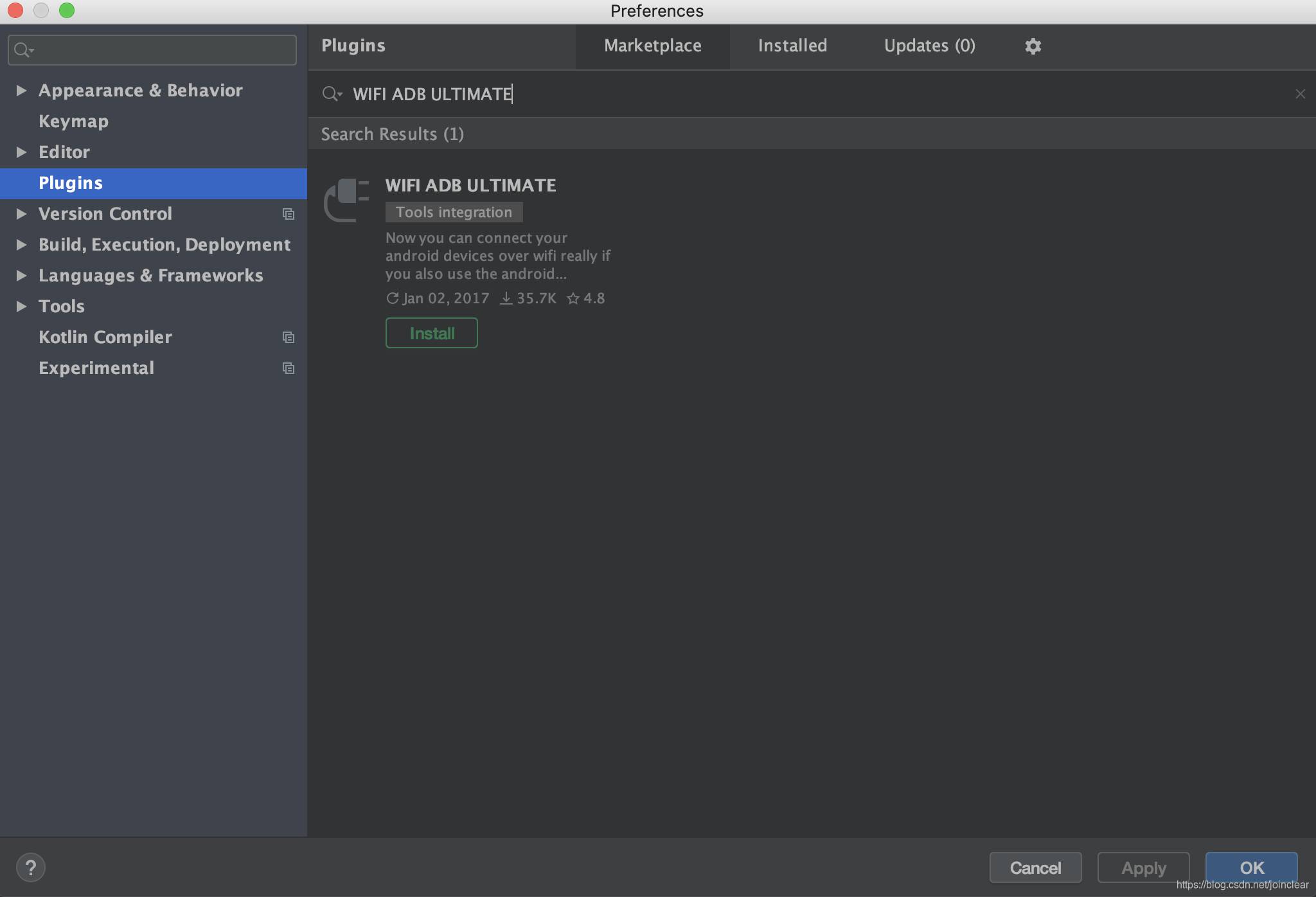Open help with the question mark button

30,867
